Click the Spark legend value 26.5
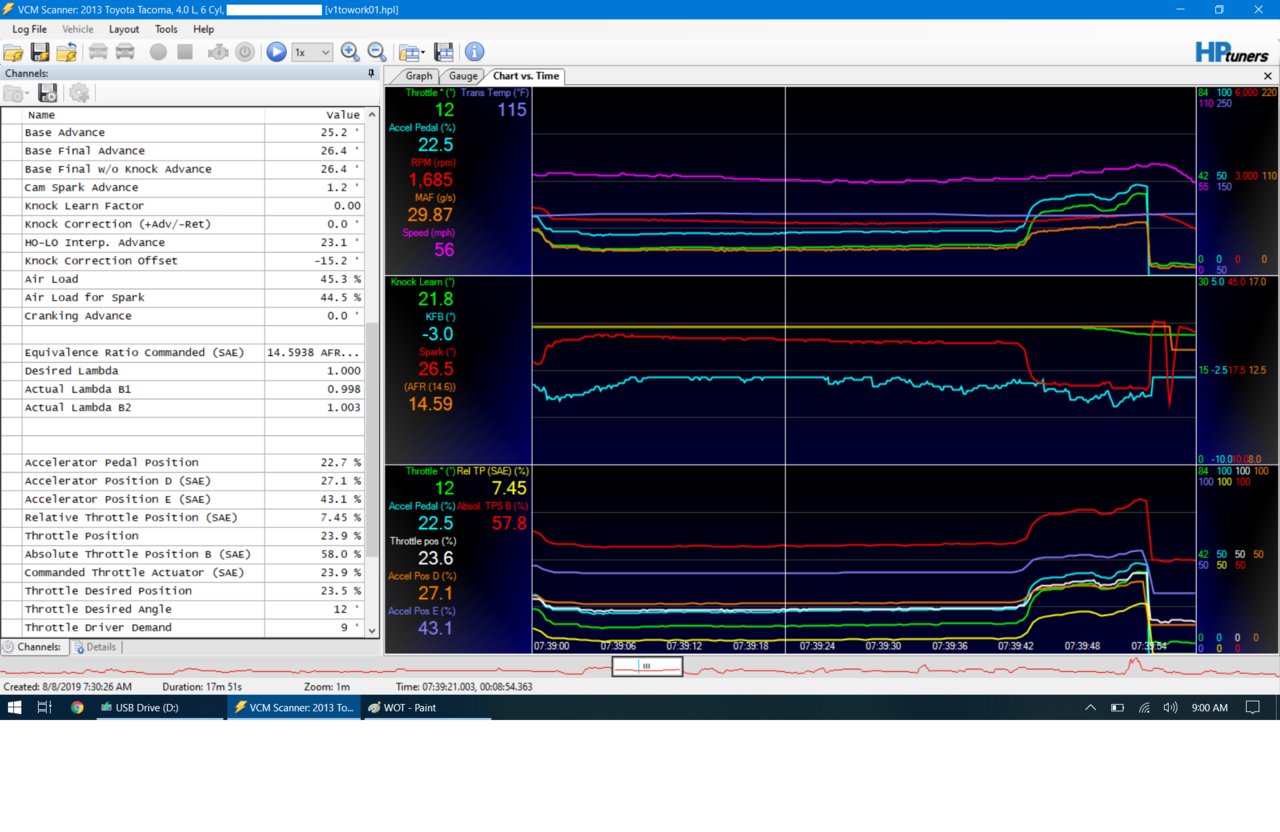This screenshot has height=832, width=1280. tap(436, 369)
